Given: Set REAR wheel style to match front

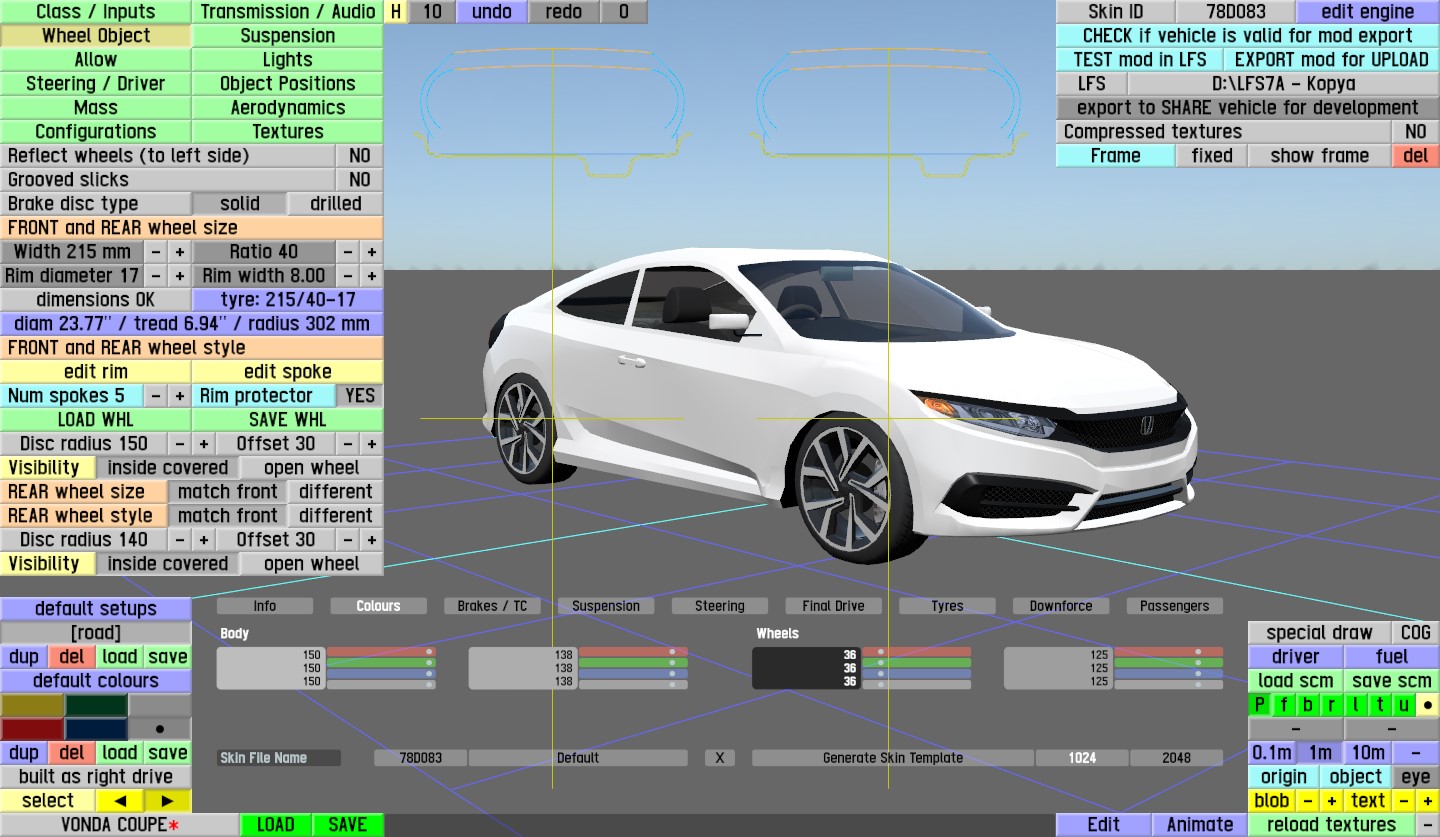Looking at the screenshot, I should (x=228, y=516).
